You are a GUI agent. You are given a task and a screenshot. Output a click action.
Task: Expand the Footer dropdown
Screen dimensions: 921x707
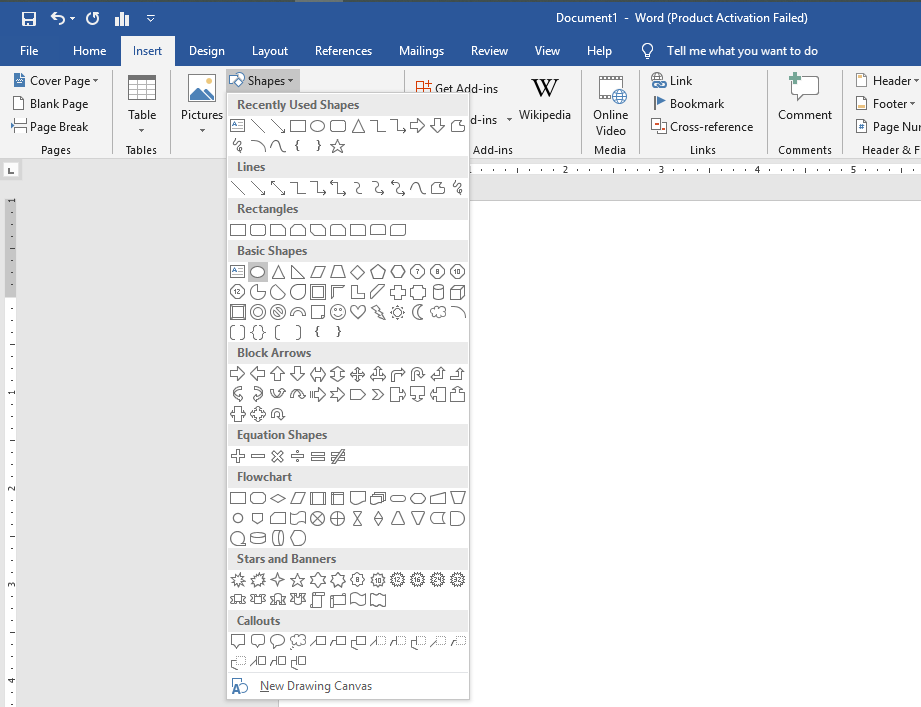912,104
